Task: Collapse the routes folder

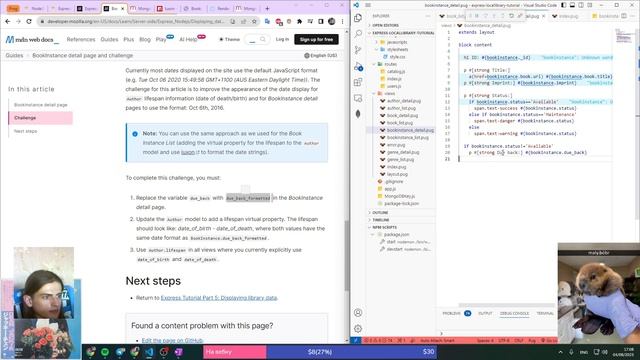Action: pyautogui.click(x=390, y=64)
